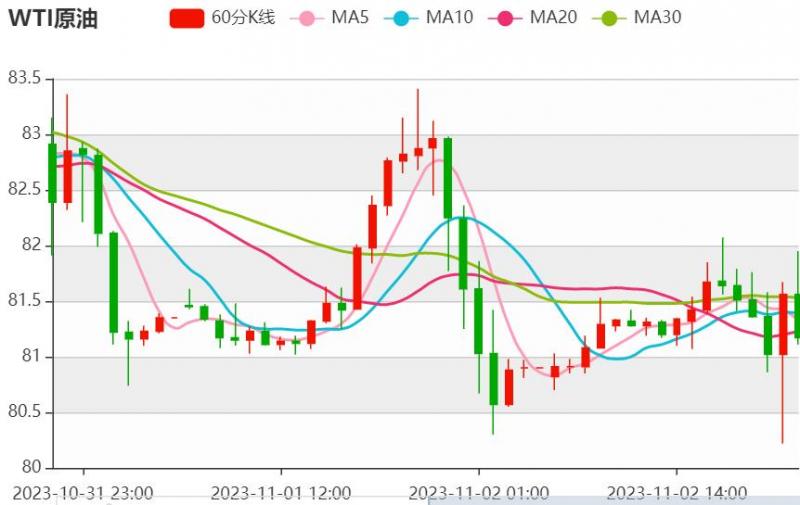Toggle the 60分K线 candlestick series legend
800x505 pixels.
point(222,18)
